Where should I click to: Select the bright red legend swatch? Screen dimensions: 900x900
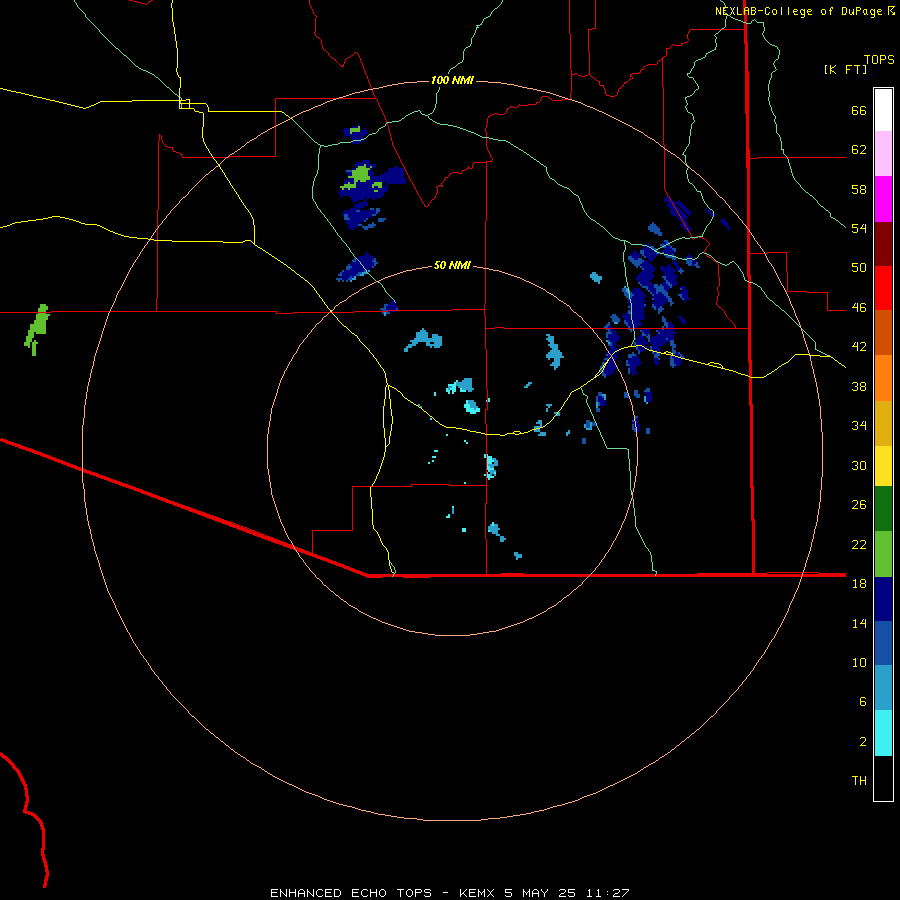883,288
